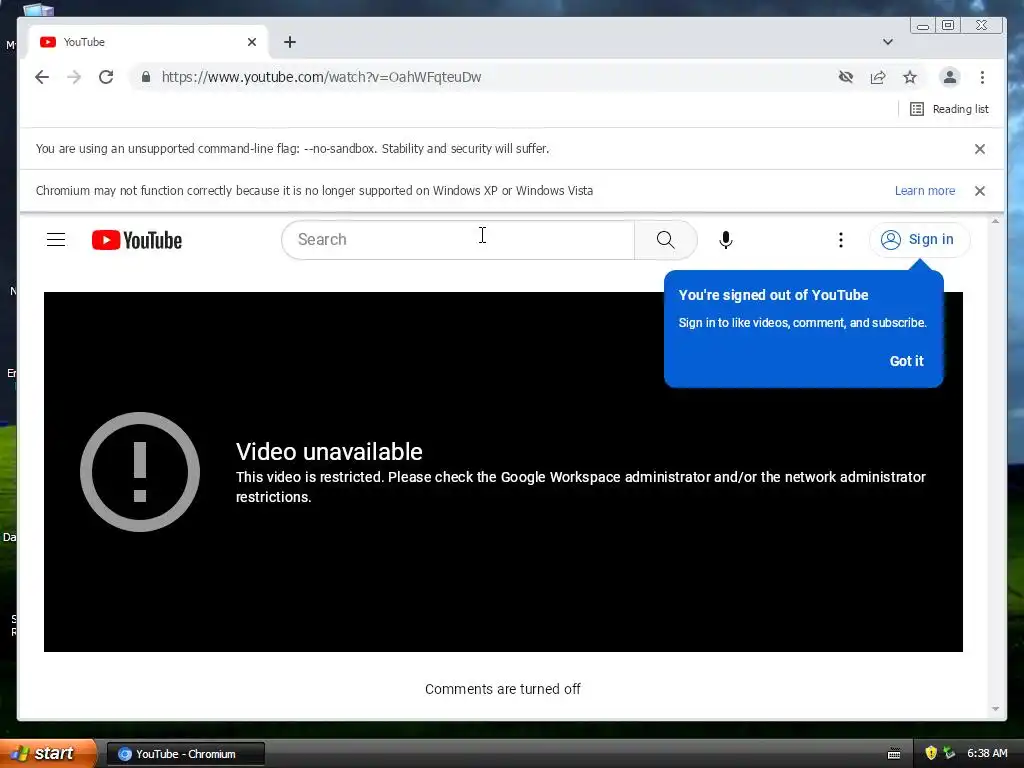
Task: Close the YouTube tab
Action: [252, 42]
